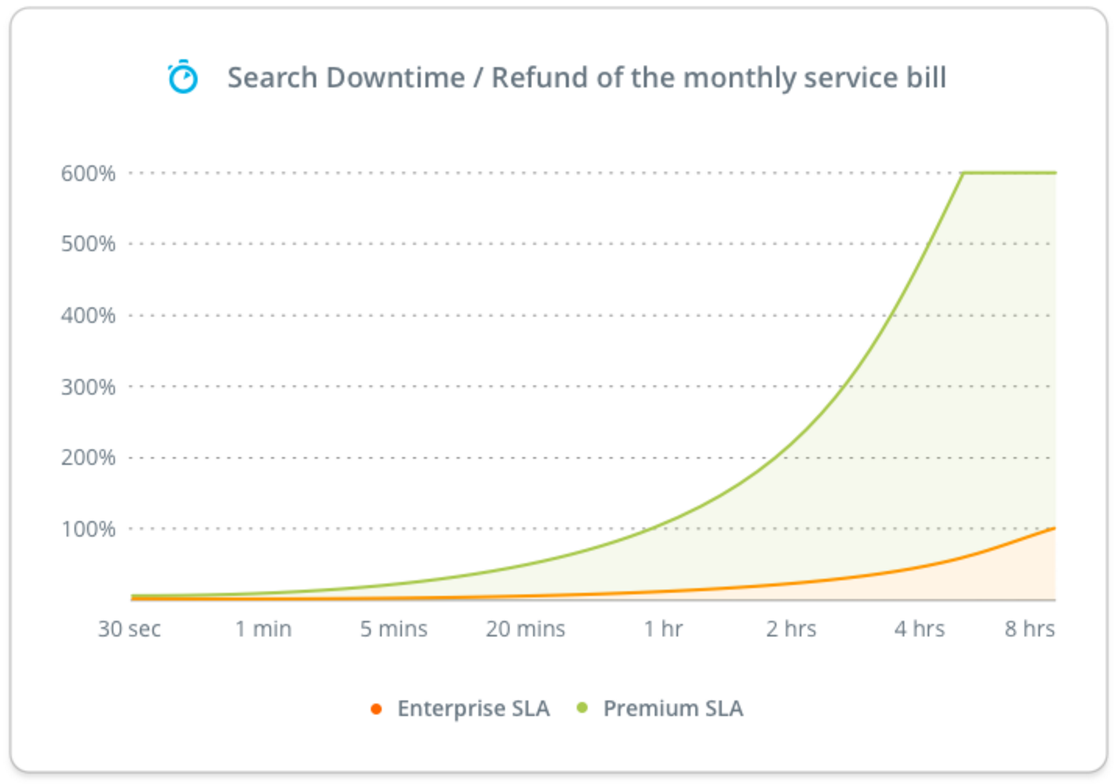Click the 600% y-axis label
The width and height of the screenshot is (1114, 784).
click(88, 173)
